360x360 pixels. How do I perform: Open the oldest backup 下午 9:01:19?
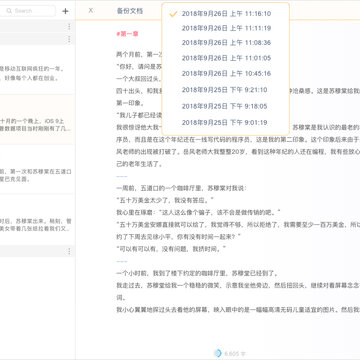(x=226, y=122)
